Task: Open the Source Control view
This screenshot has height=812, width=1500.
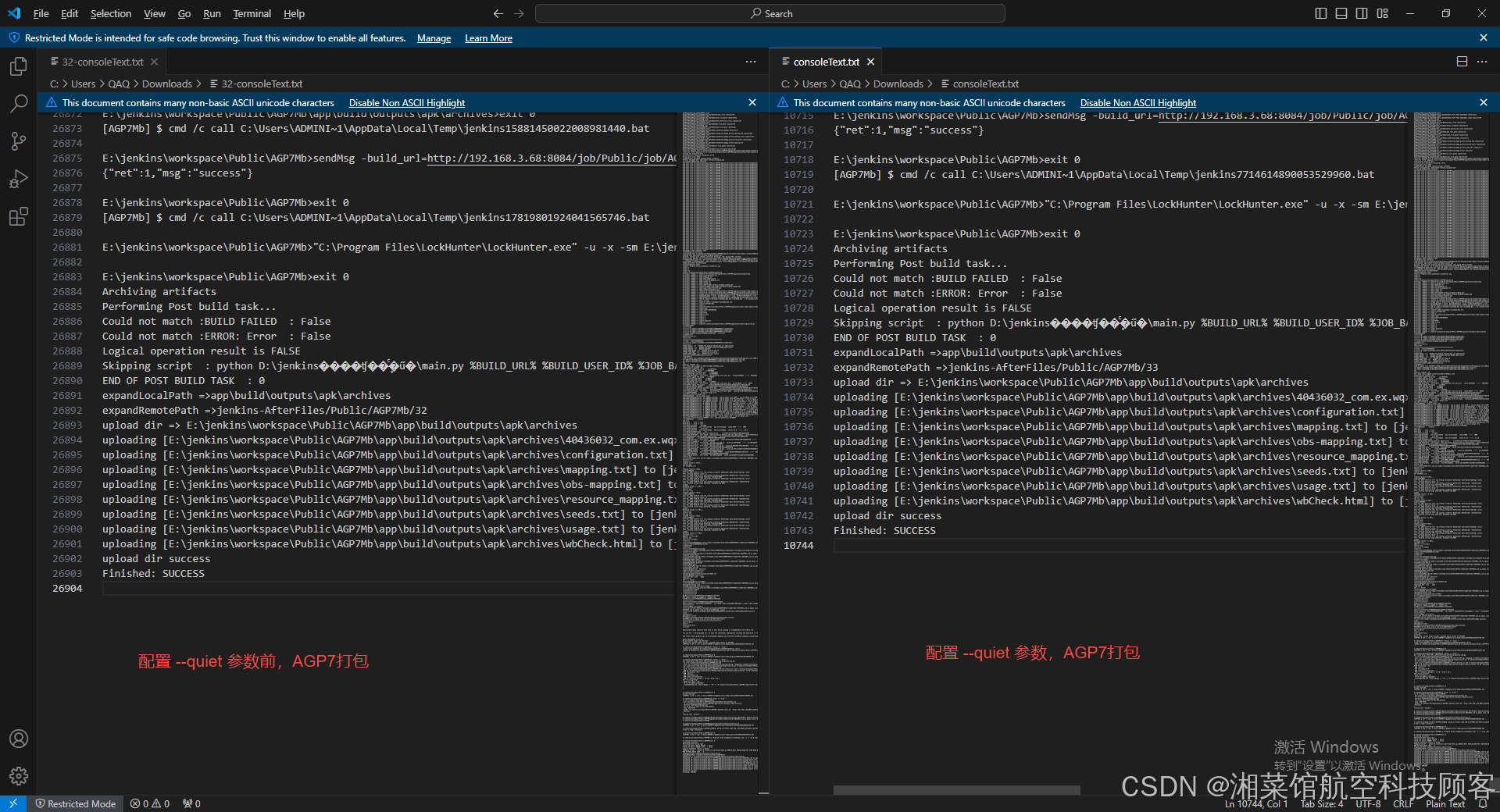Action: point(19,141)
